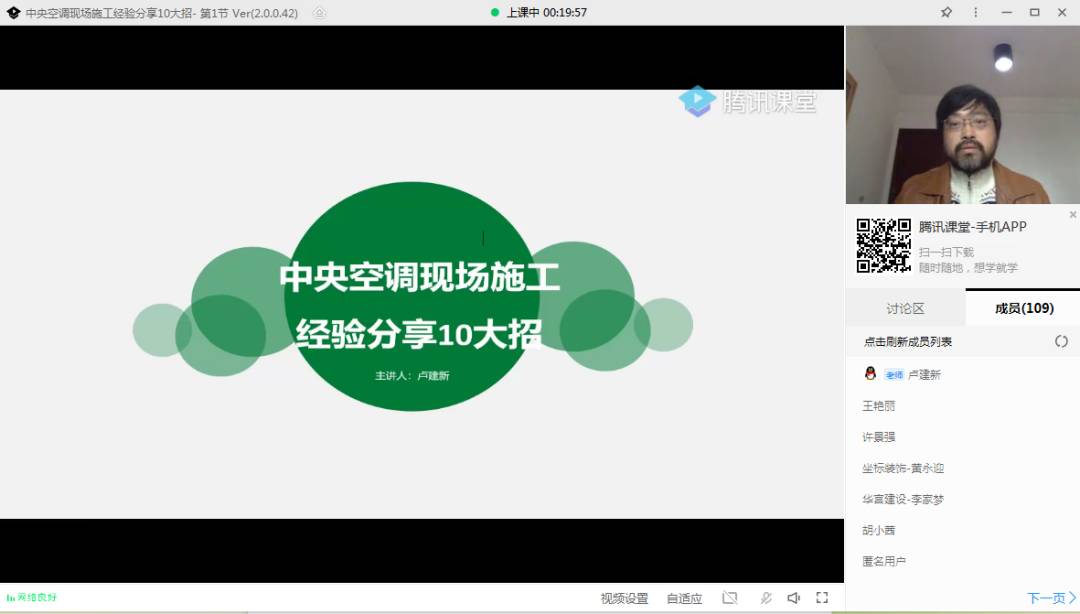Click 点击刷新成员列表 to refresh members
1080x614 pixels.
click(908, 341)
